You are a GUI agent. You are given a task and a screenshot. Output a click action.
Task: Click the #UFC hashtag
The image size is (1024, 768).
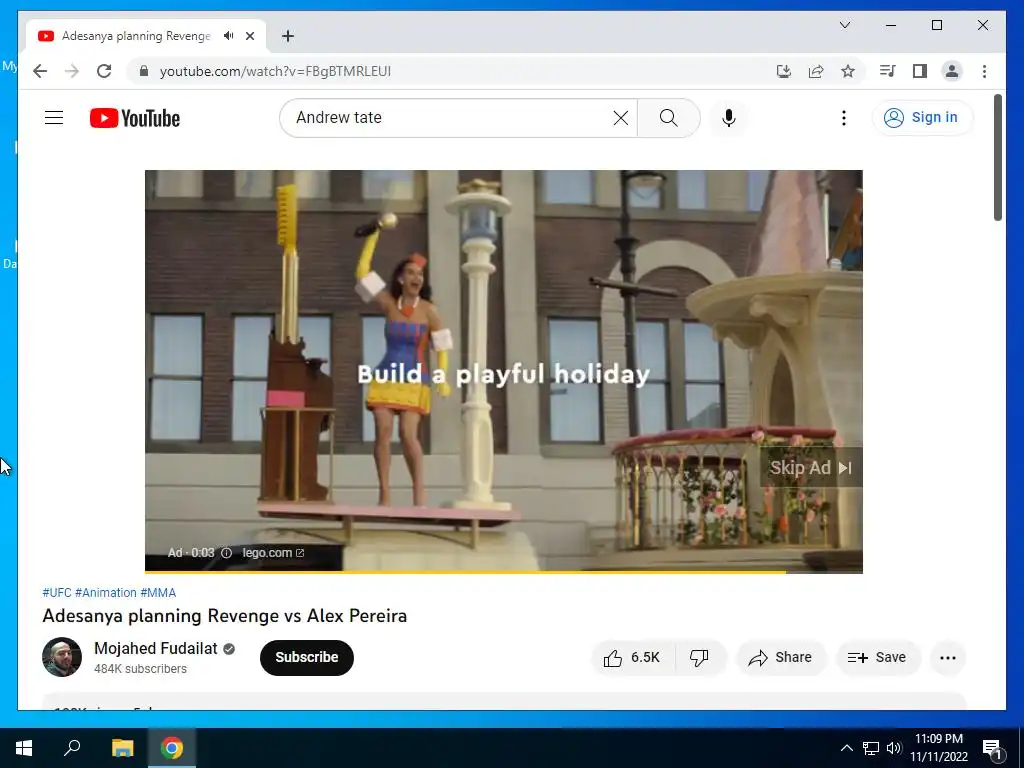pyautogui.click(x=57, y=593)
